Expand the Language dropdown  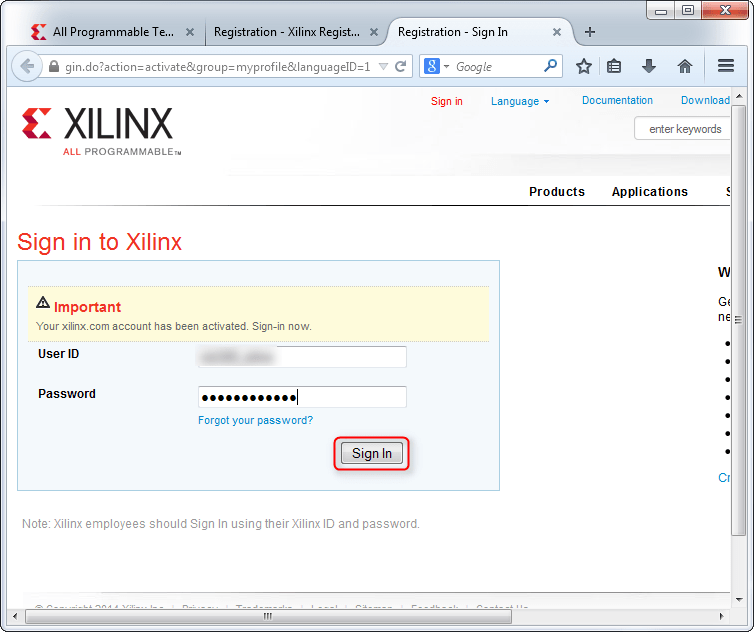point(520,101)
